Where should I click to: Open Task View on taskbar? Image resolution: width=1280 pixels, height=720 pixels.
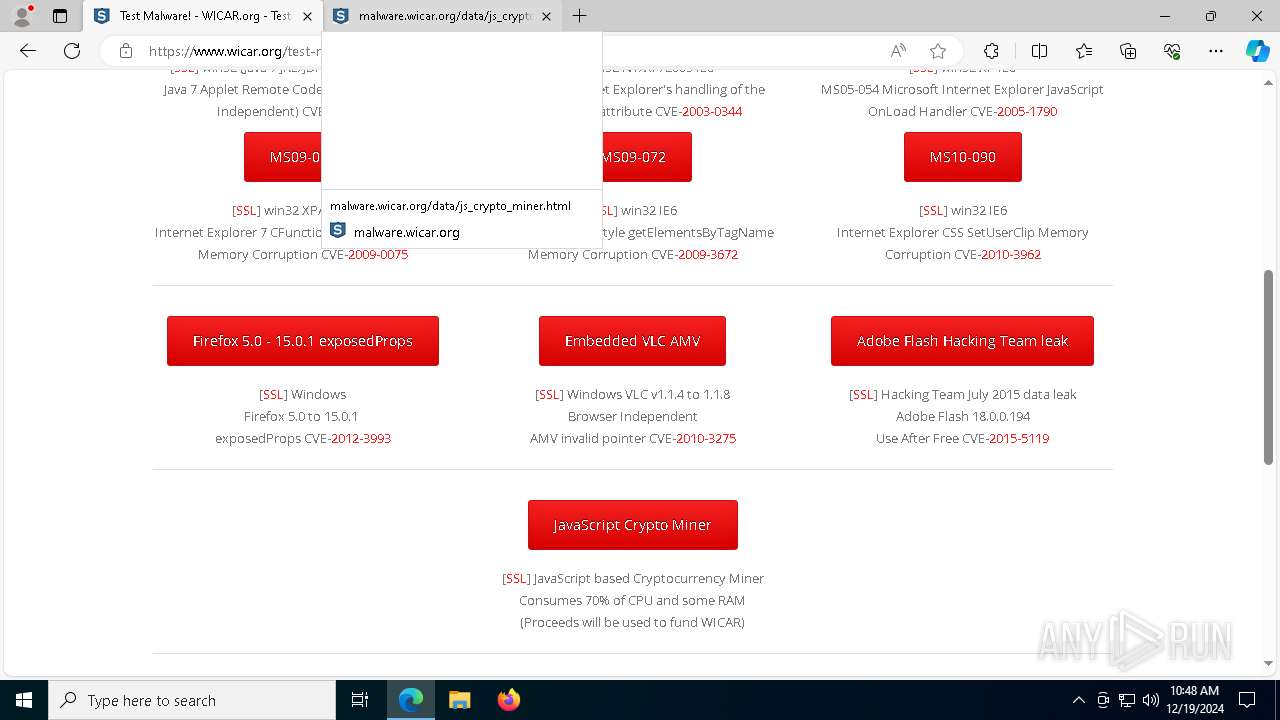360,700
